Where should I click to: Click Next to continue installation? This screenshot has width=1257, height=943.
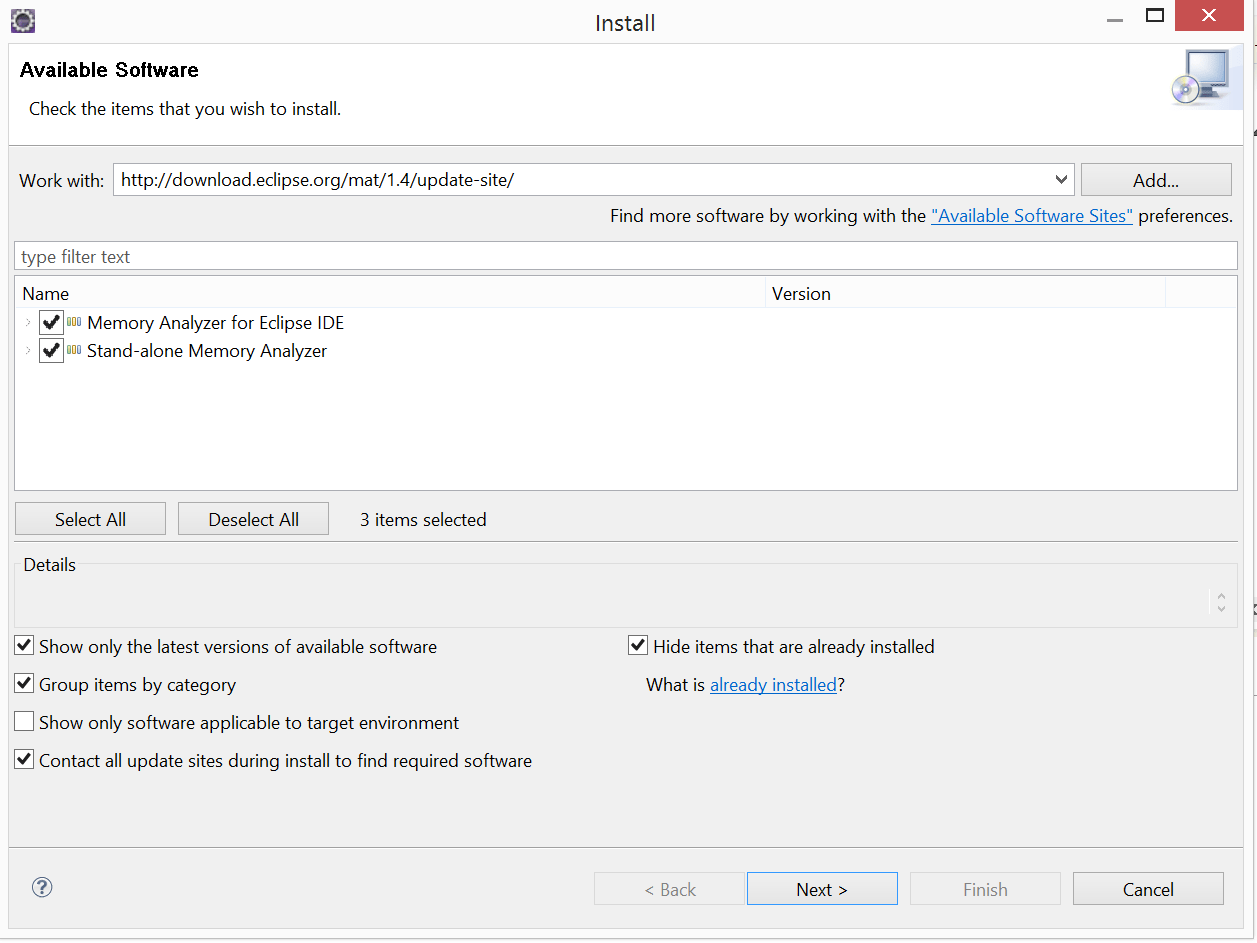pos(822,888)
